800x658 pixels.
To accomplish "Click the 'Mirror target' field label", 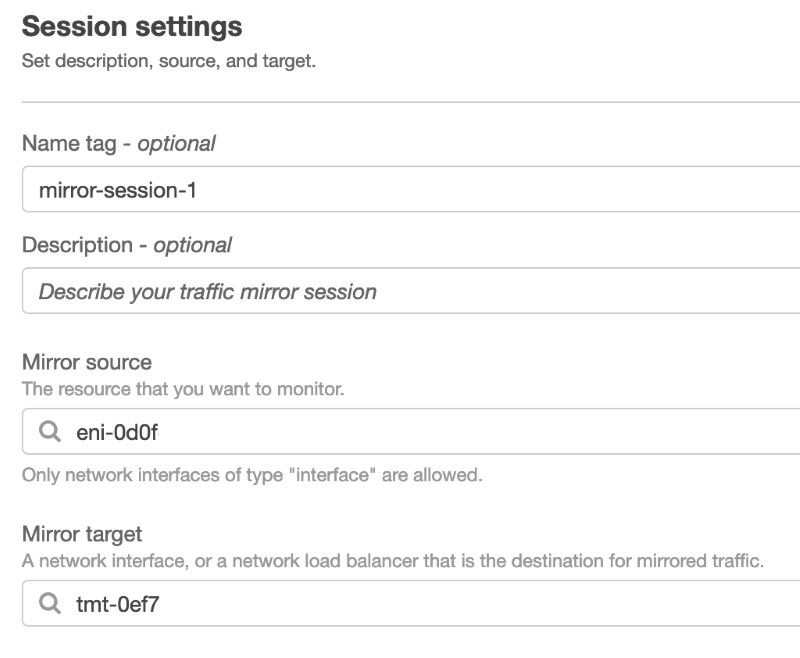I will (82, 534).
